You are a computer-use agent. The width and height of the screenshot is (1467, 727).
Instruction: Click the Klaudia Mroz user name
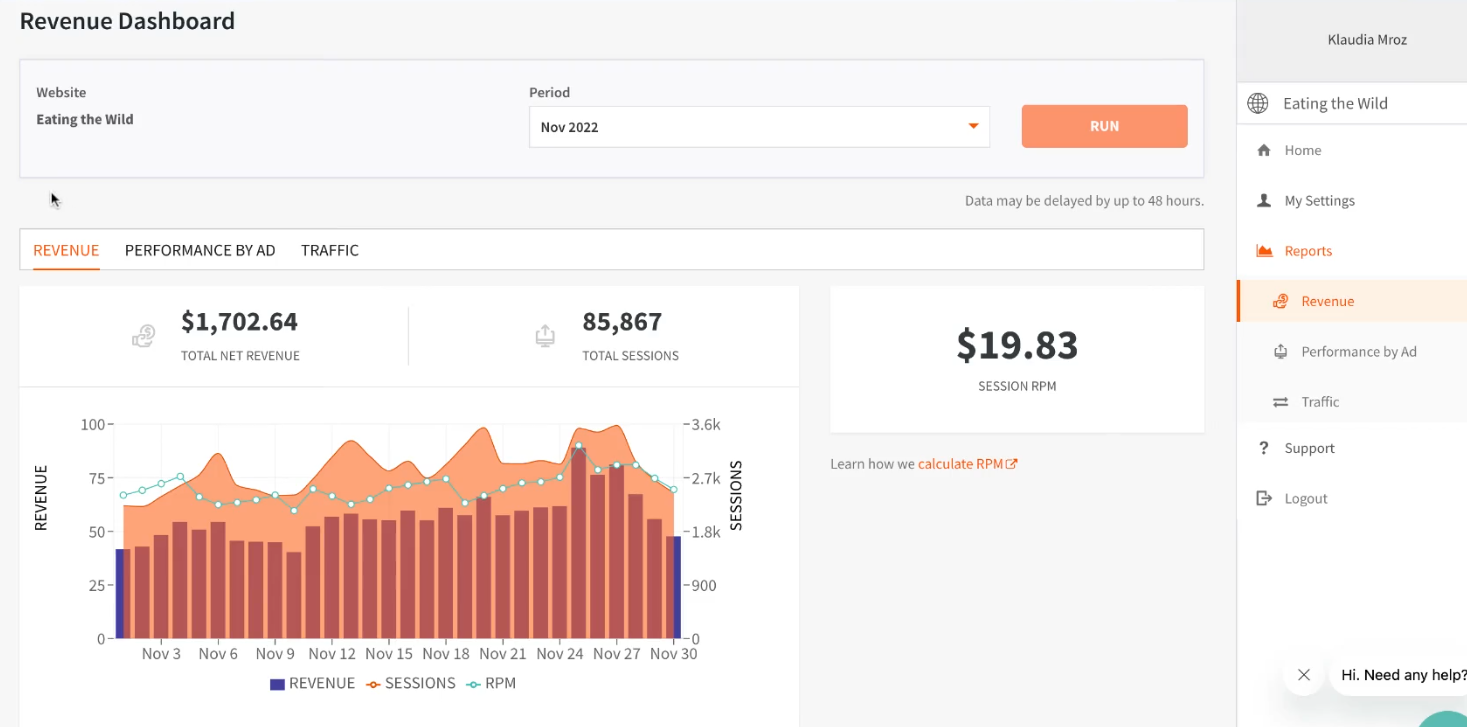tap(1367, 40)
